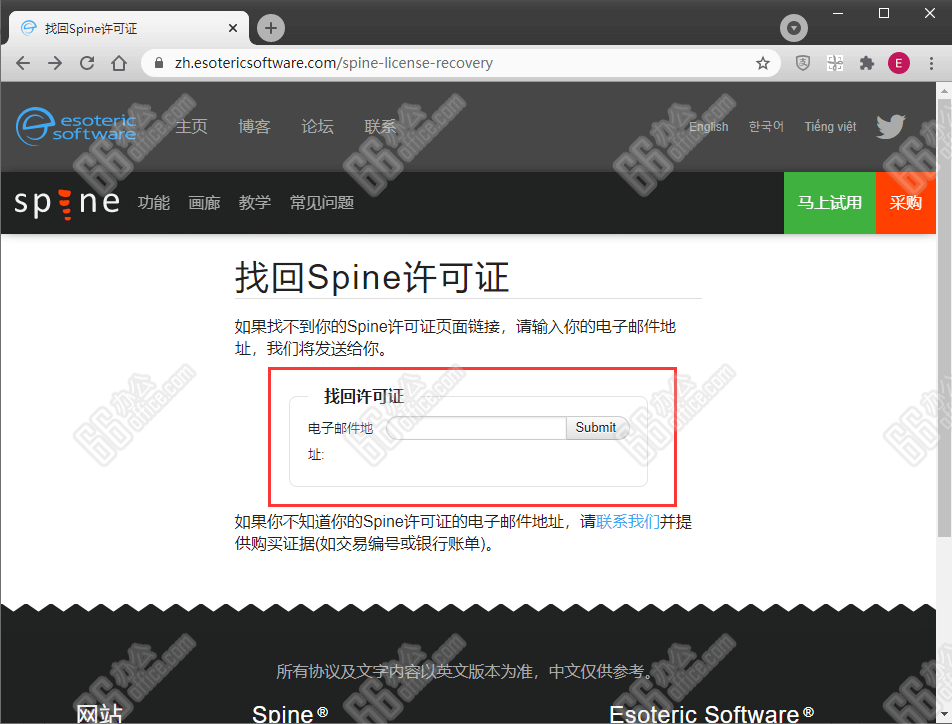Submit the license recovery form
The height and width of the screenshot is (724, 952).
point(597,428)
